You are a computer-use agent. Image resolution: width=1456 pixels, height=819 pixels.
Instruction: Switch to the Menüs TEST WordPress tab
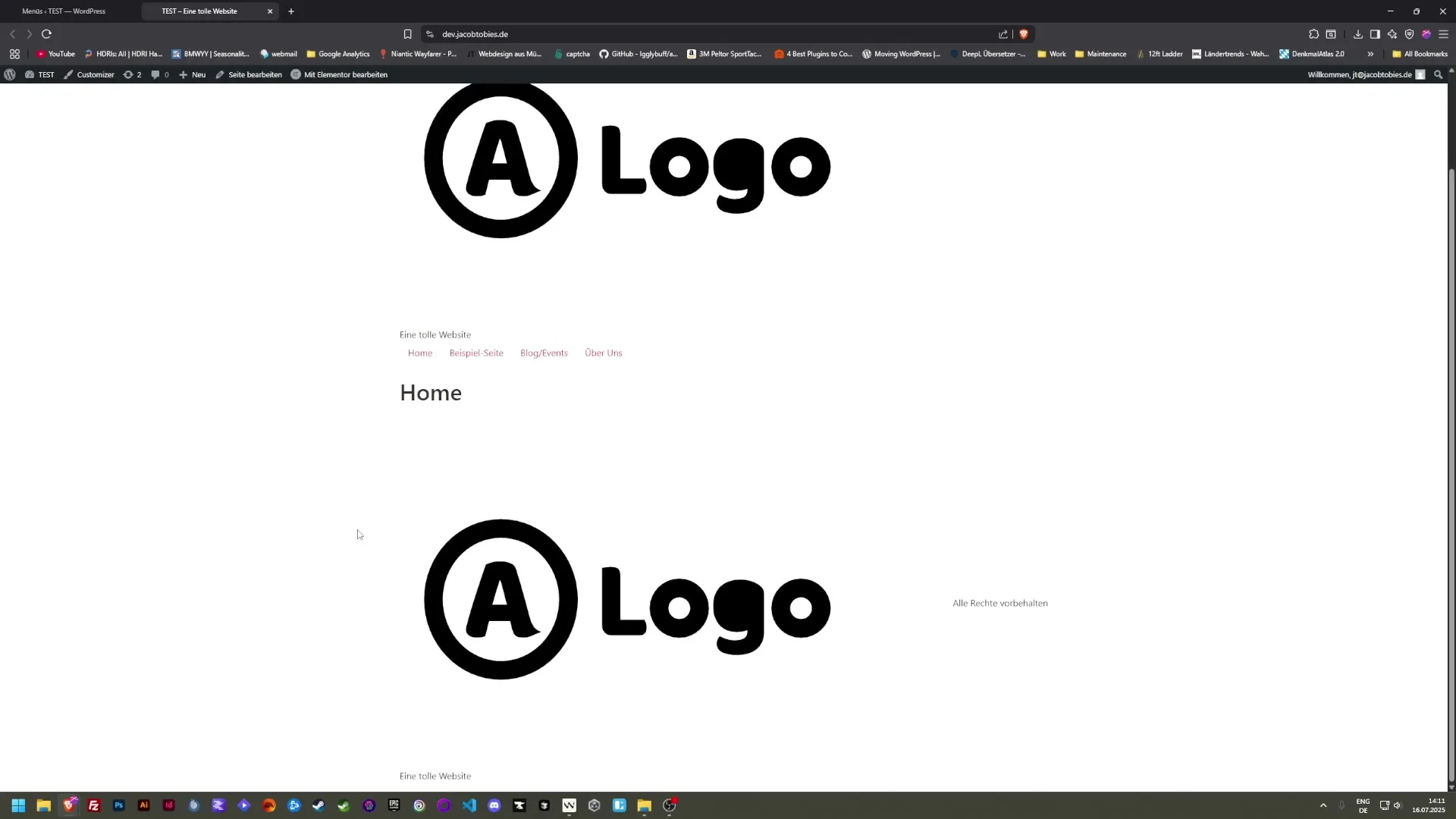click(x=64, y=11)
